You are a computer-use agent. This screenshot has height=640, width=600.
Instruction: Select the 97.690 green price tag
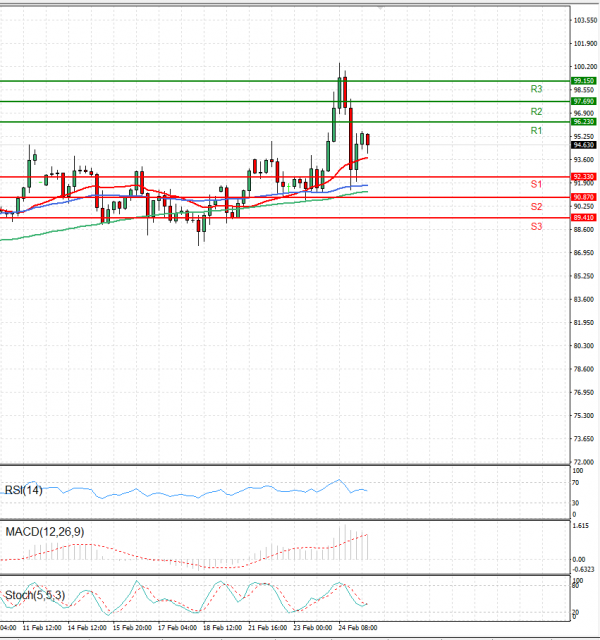(x=584, y=101)
